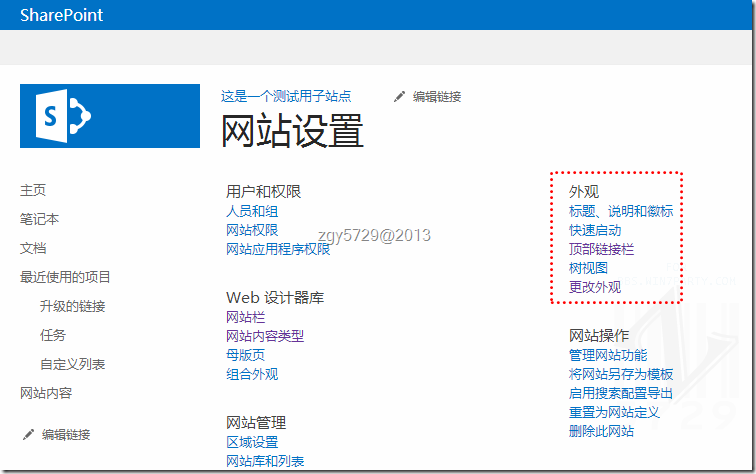The image size is (756, 474).
Task: Open 自定义列表 under recent items
Action: [x=72, y=364]
